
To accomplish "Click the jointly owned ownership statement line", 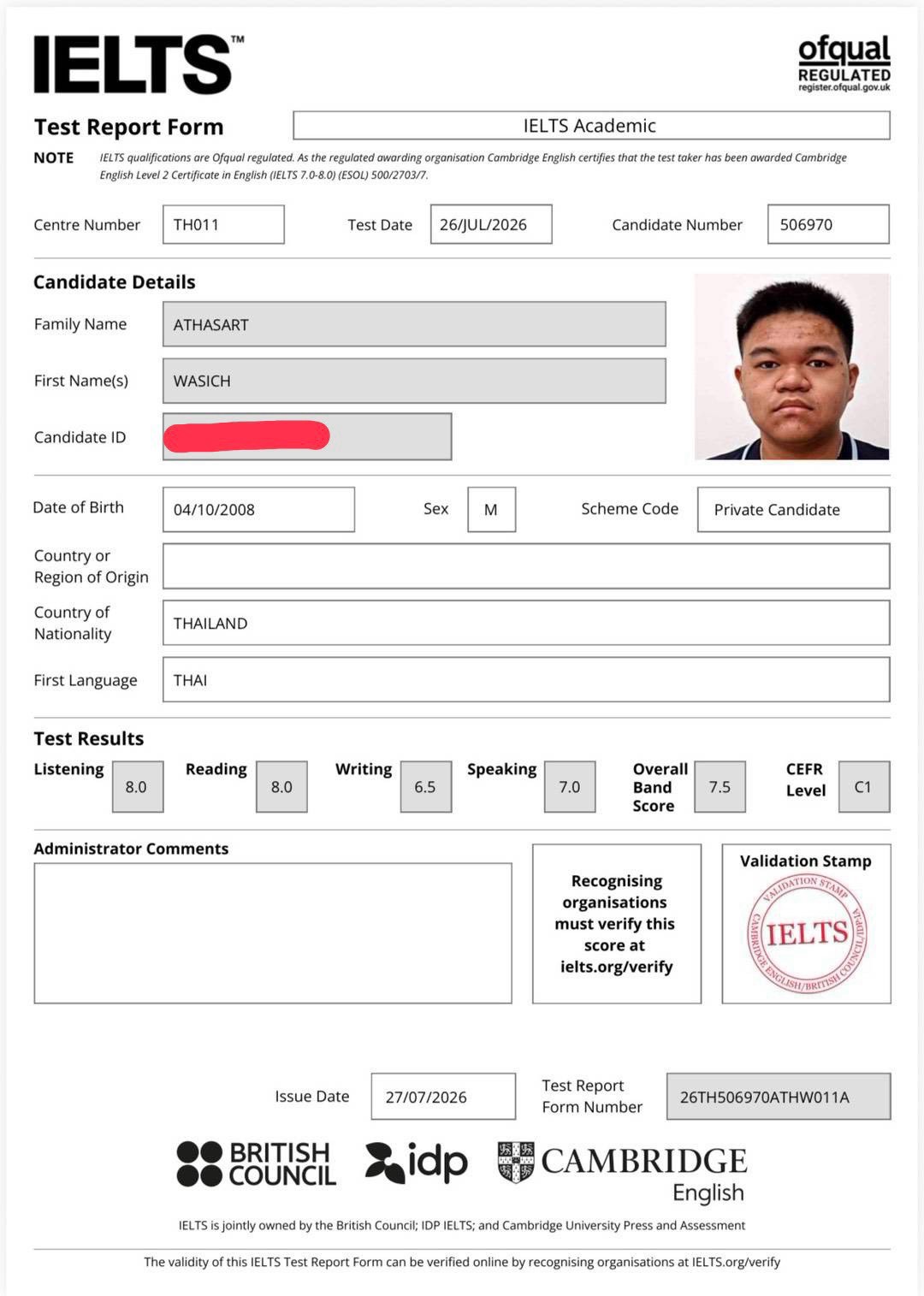I will pos(462,1225).
